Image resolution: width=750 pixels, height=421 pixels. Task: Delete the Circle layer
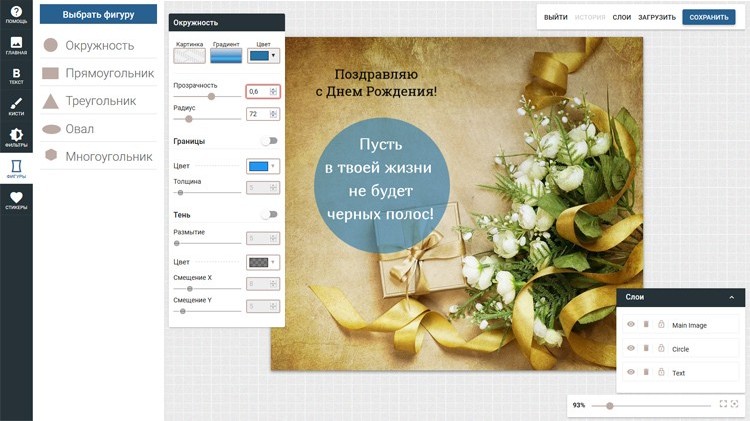[x=646, y=348]
